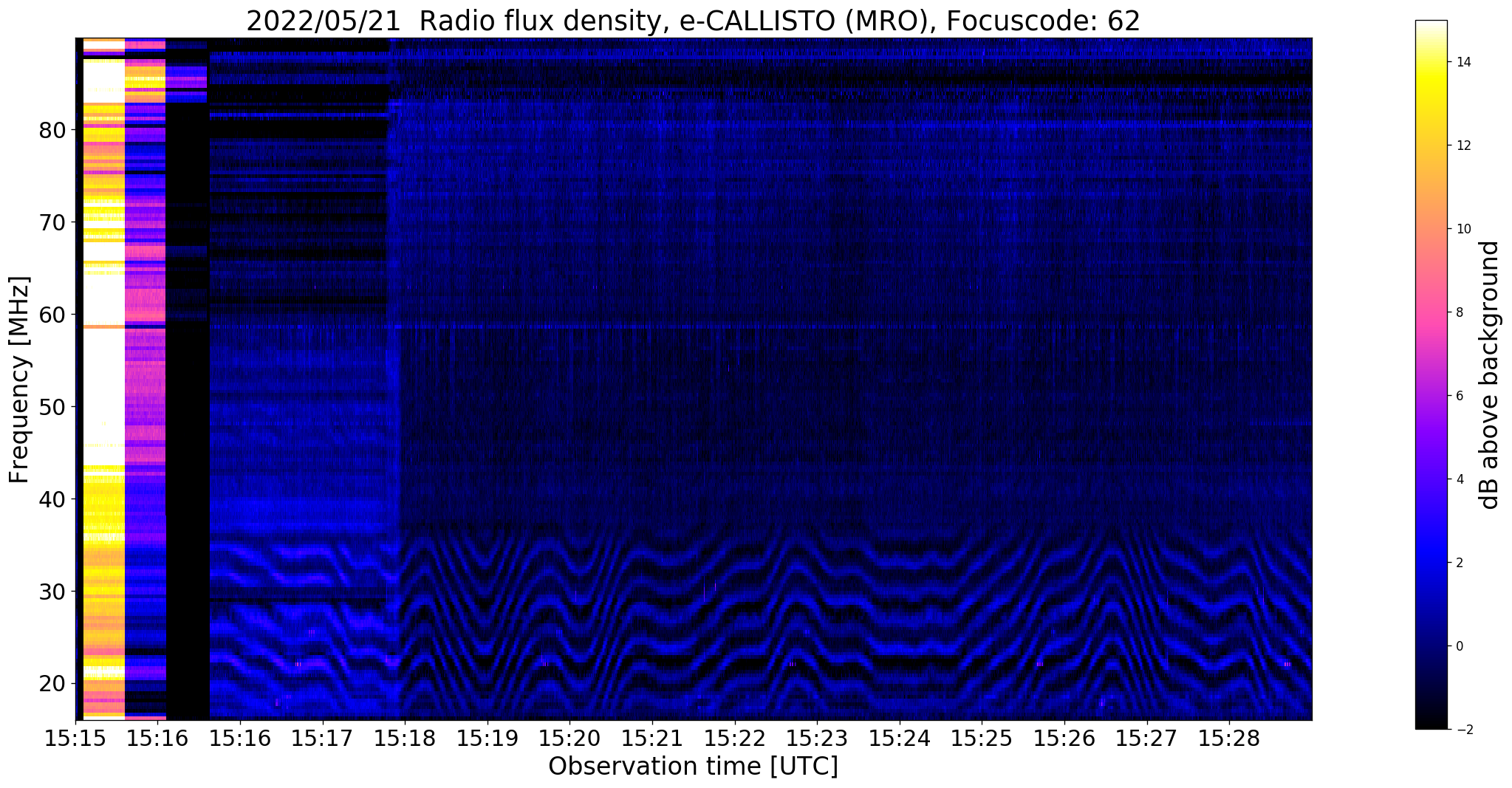1512x788 pixels.
Task: Click the 15:18 time tick label
Action: 404,739
